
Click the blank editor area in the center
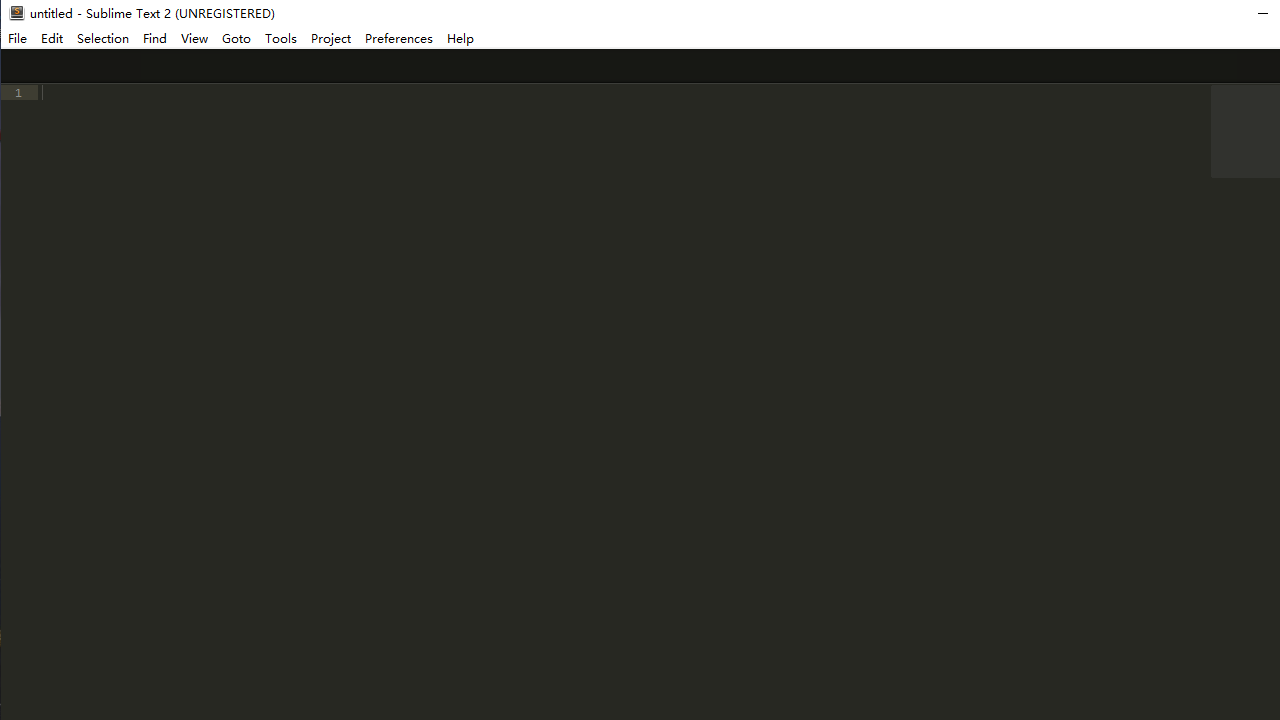[620, 400]
